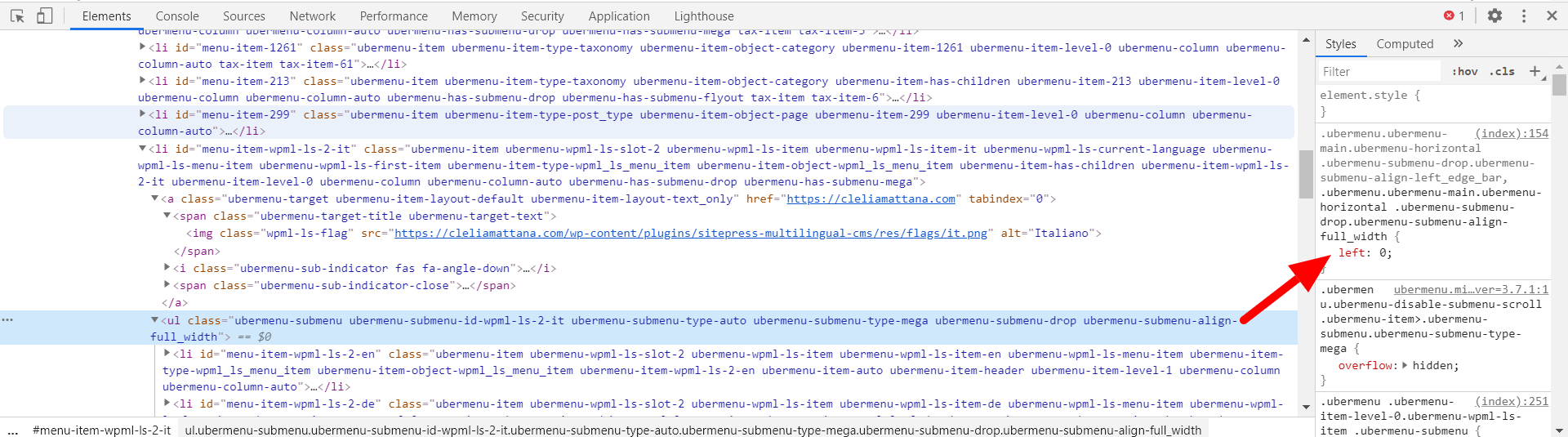
Task: Open the flags/it.png image source link
Action: (691, 233)
